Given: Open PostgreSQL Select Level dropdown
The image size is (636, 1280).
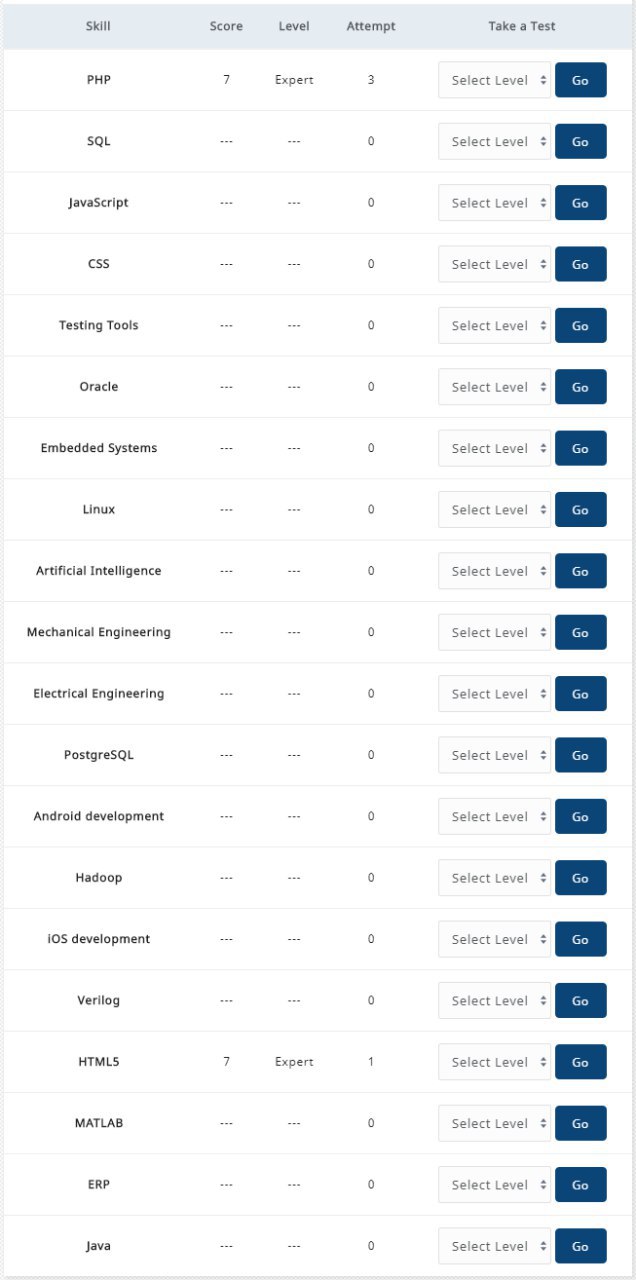Looking at the screenshot, I should tap(495, 756).
